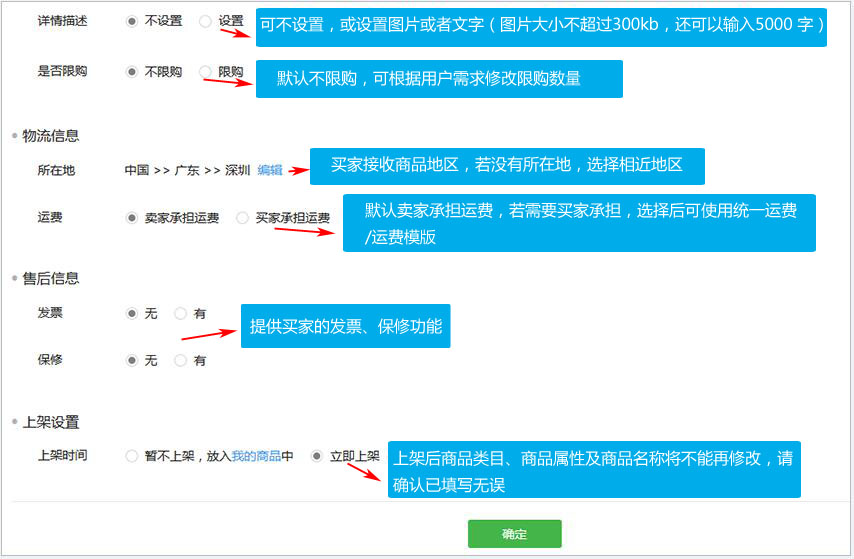
Task: Click 编辑 link next to 深圳
Action: click(270, 170)
